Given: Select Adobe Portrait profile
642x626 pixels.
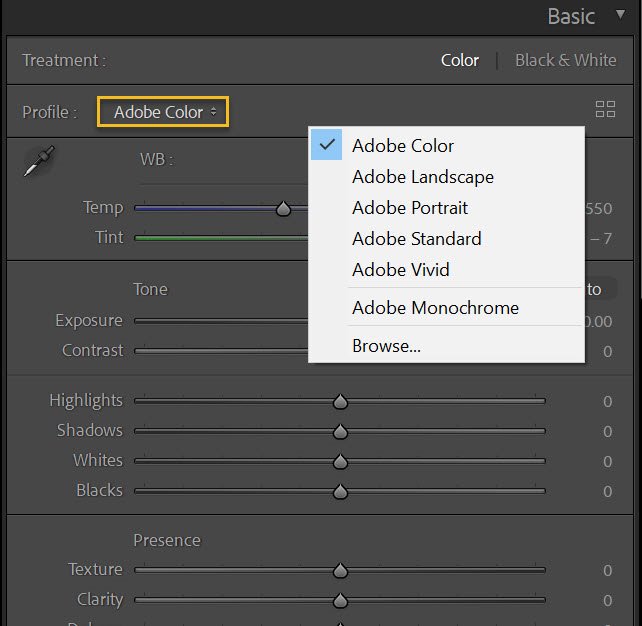Looking at the screenshot, I should [410, 208].
